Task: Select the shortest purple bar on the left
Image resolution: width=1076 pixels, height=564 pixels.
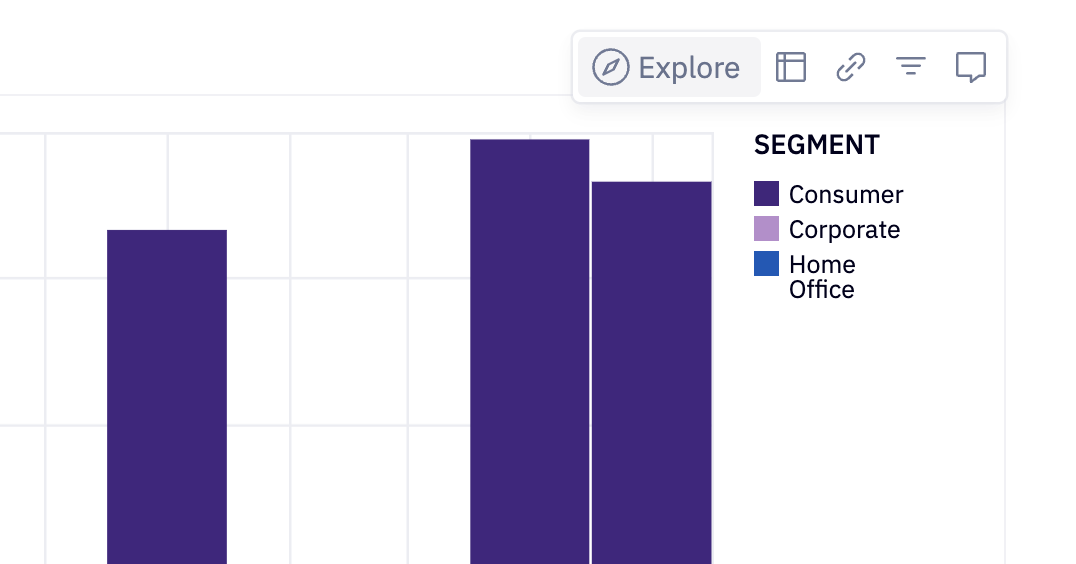Action: (x=167, y=400)
